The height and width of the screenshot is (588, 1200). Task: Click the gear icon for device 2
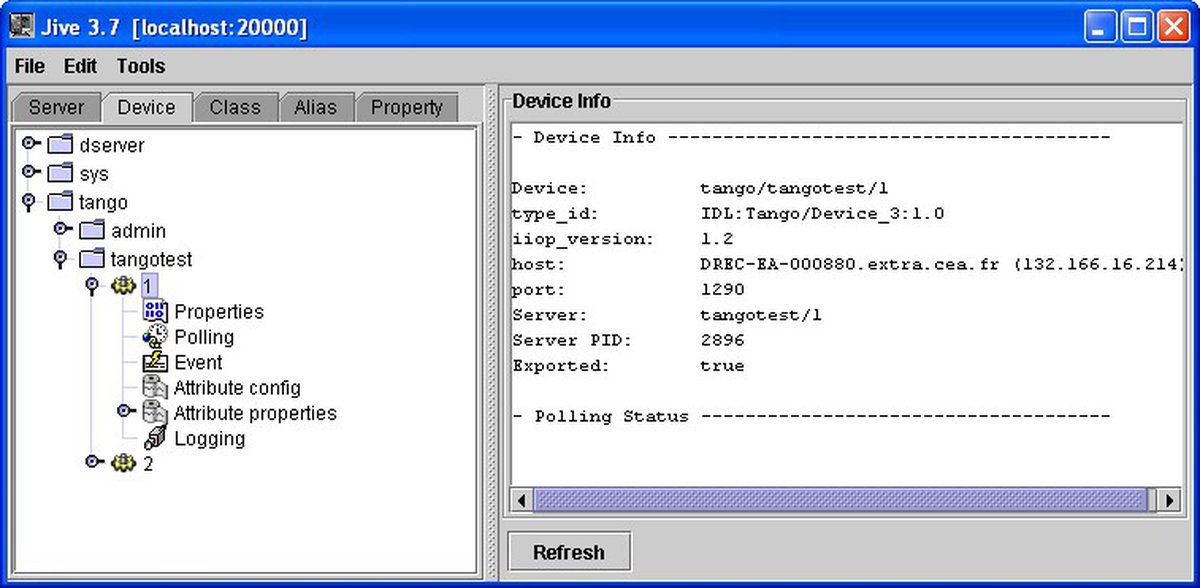tap(123, 462)
